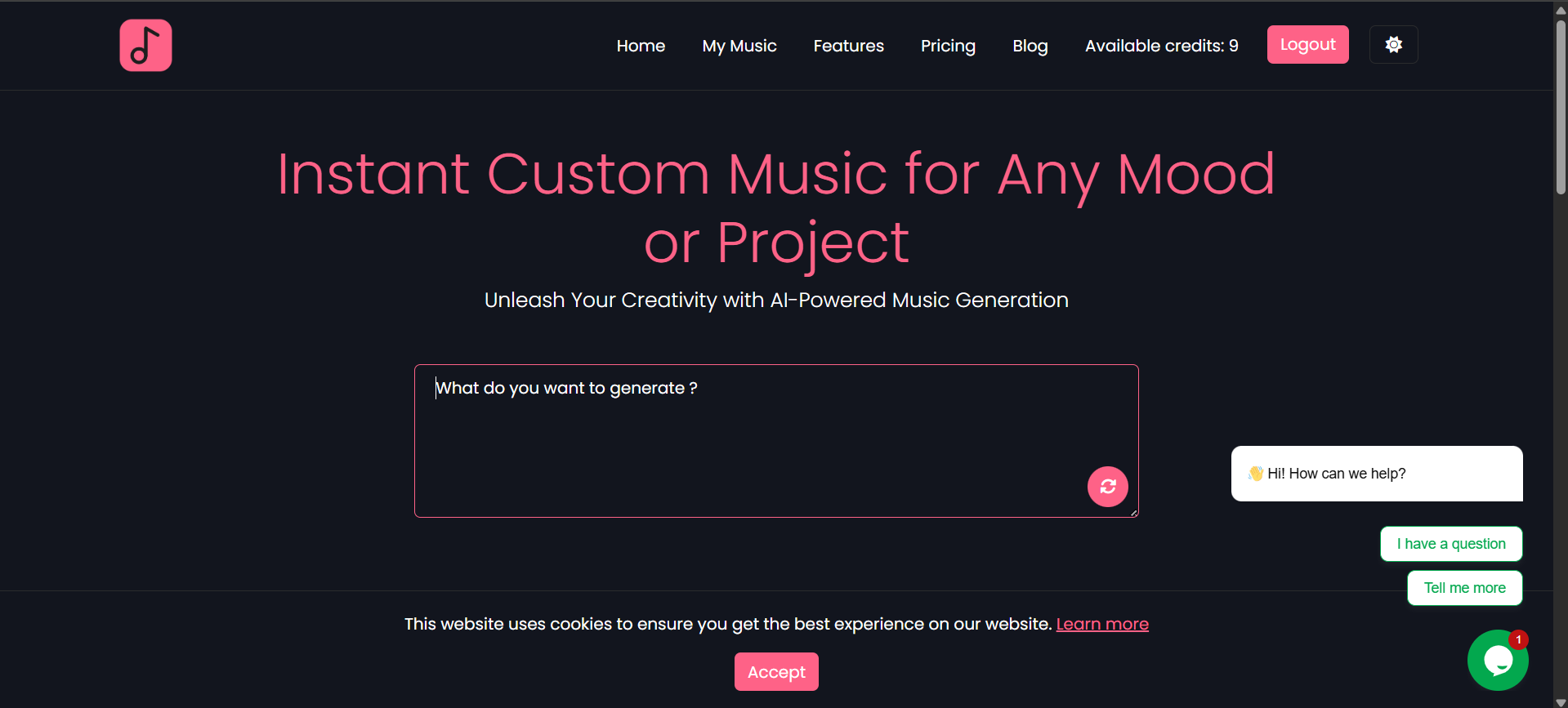
Task: Visit the Blog page
Action: pyautogui.click(x=1029, y=46)
